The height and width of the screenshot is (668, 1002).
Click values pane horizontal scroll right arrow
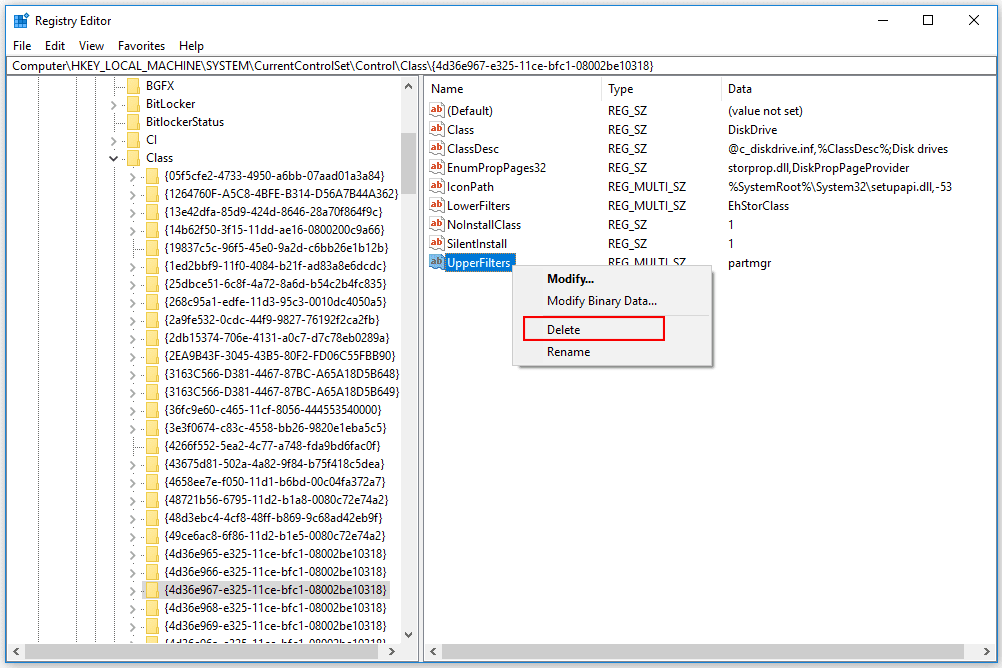pos(987,651)
